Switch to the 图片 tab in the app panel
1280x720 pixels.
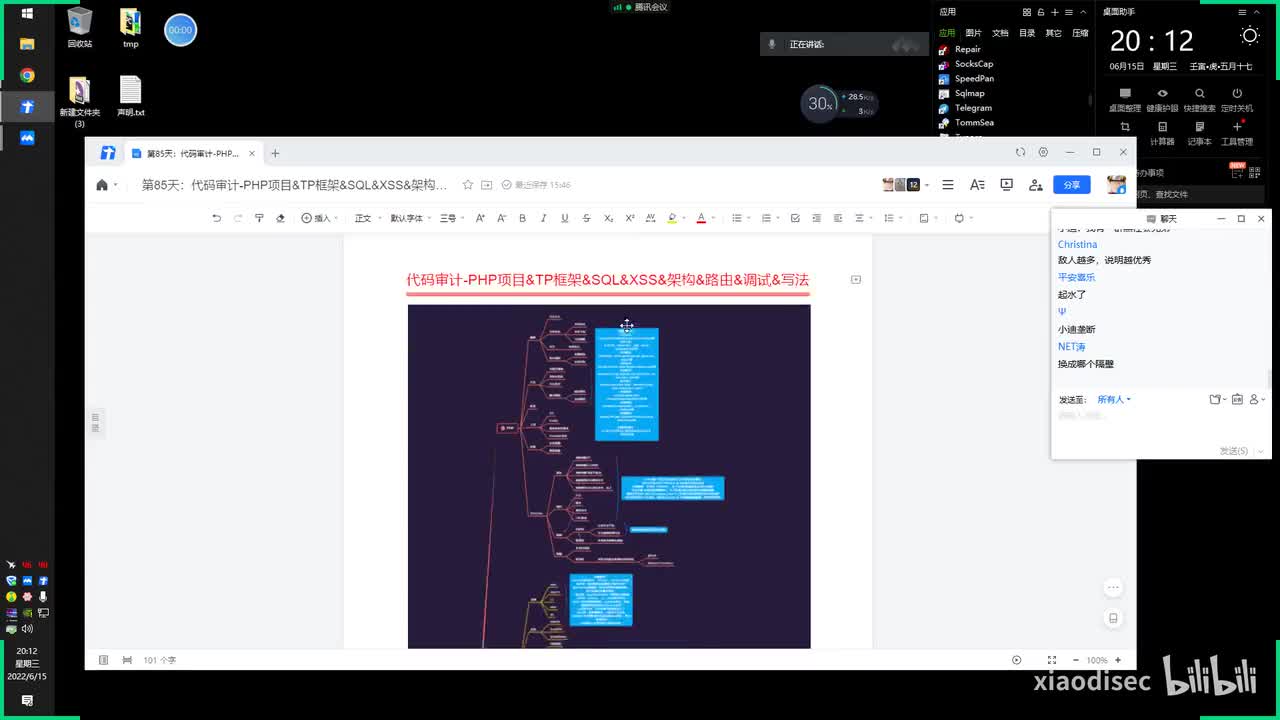coord(973,33)
